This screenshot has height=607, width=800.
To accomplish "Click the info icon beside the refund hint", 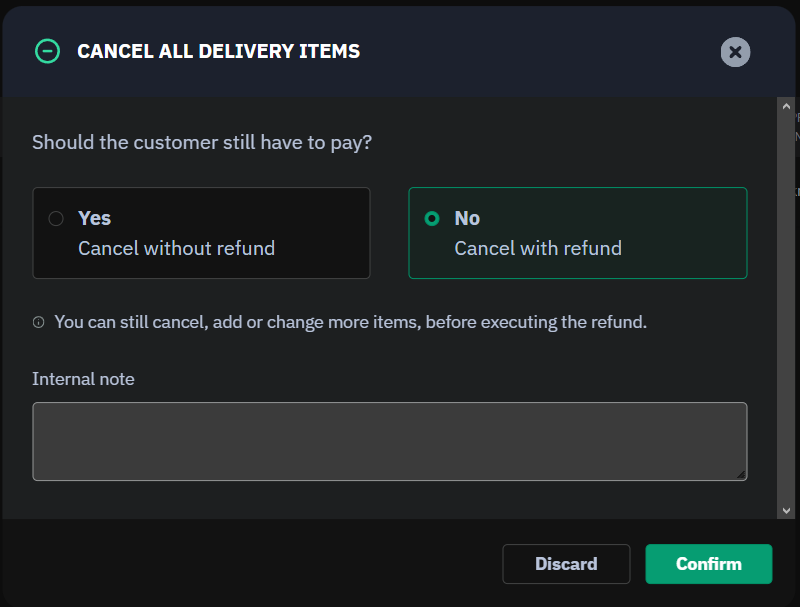I will [39, 323].
